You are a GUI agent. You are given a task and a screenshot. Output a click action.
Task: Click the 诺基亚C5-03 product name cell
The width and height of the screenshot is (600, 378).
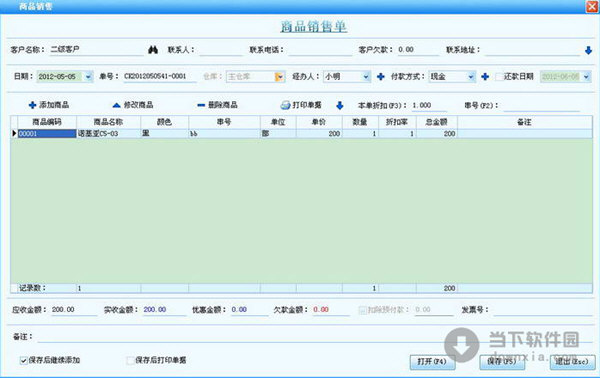[x=109, y=134]
